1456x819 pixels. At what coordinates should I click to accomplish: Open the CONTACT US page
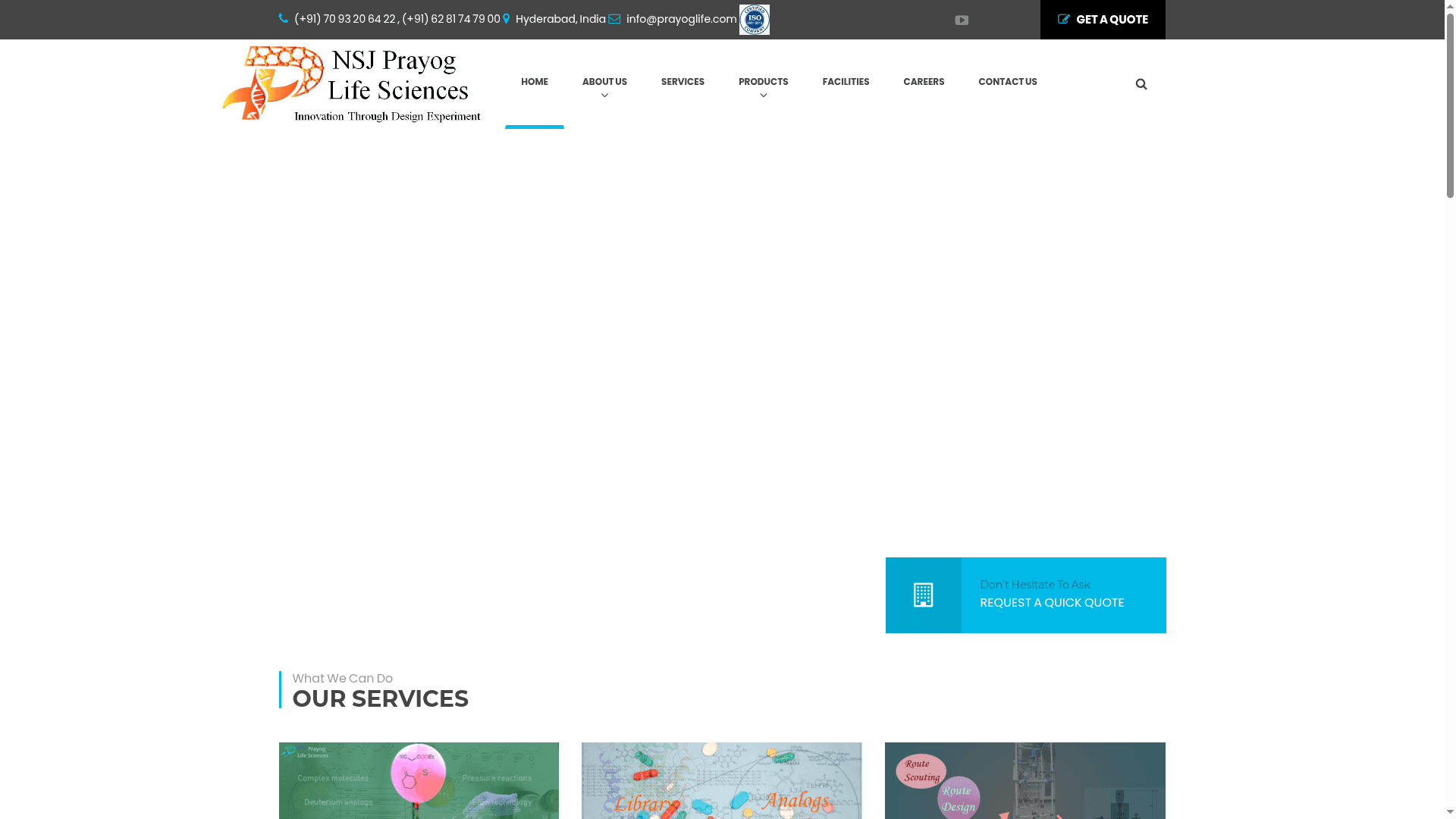[x=1007, y=82]
